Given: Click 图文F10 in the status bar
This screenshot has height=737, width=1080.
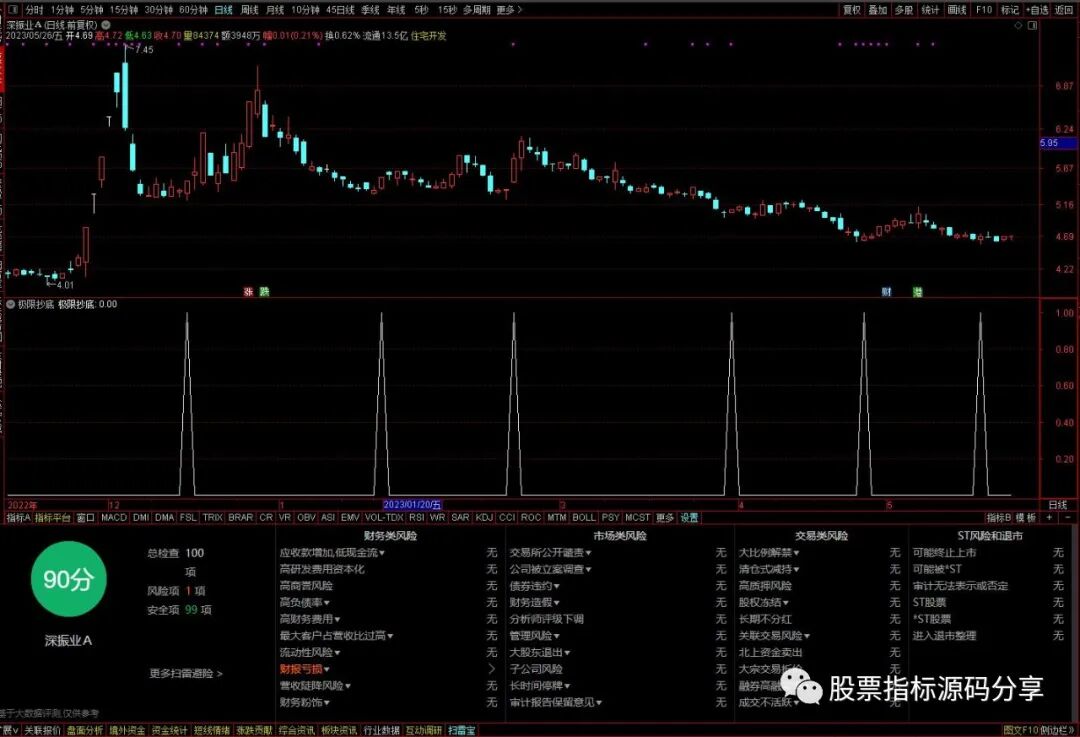Looking at the screenshot, I should [x=1021, y=730].
